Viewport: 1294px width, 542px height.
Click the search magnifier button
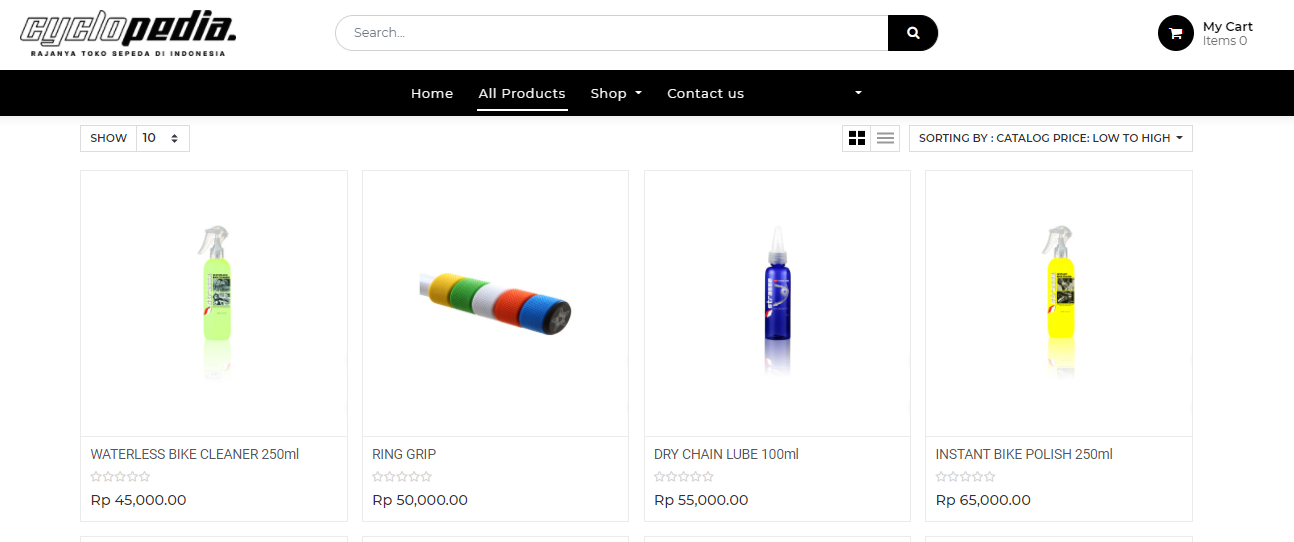pos(912,33)
